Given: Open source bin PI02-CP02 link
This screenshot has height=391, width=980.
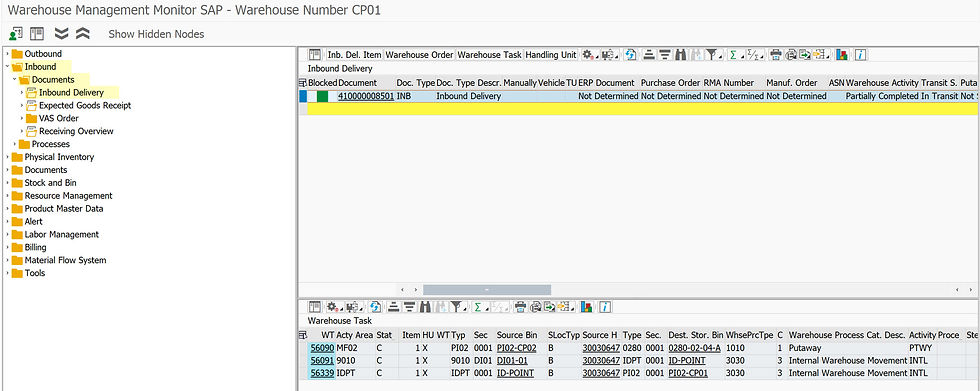Looking at the screenshot, I should [x=516, y=348].
